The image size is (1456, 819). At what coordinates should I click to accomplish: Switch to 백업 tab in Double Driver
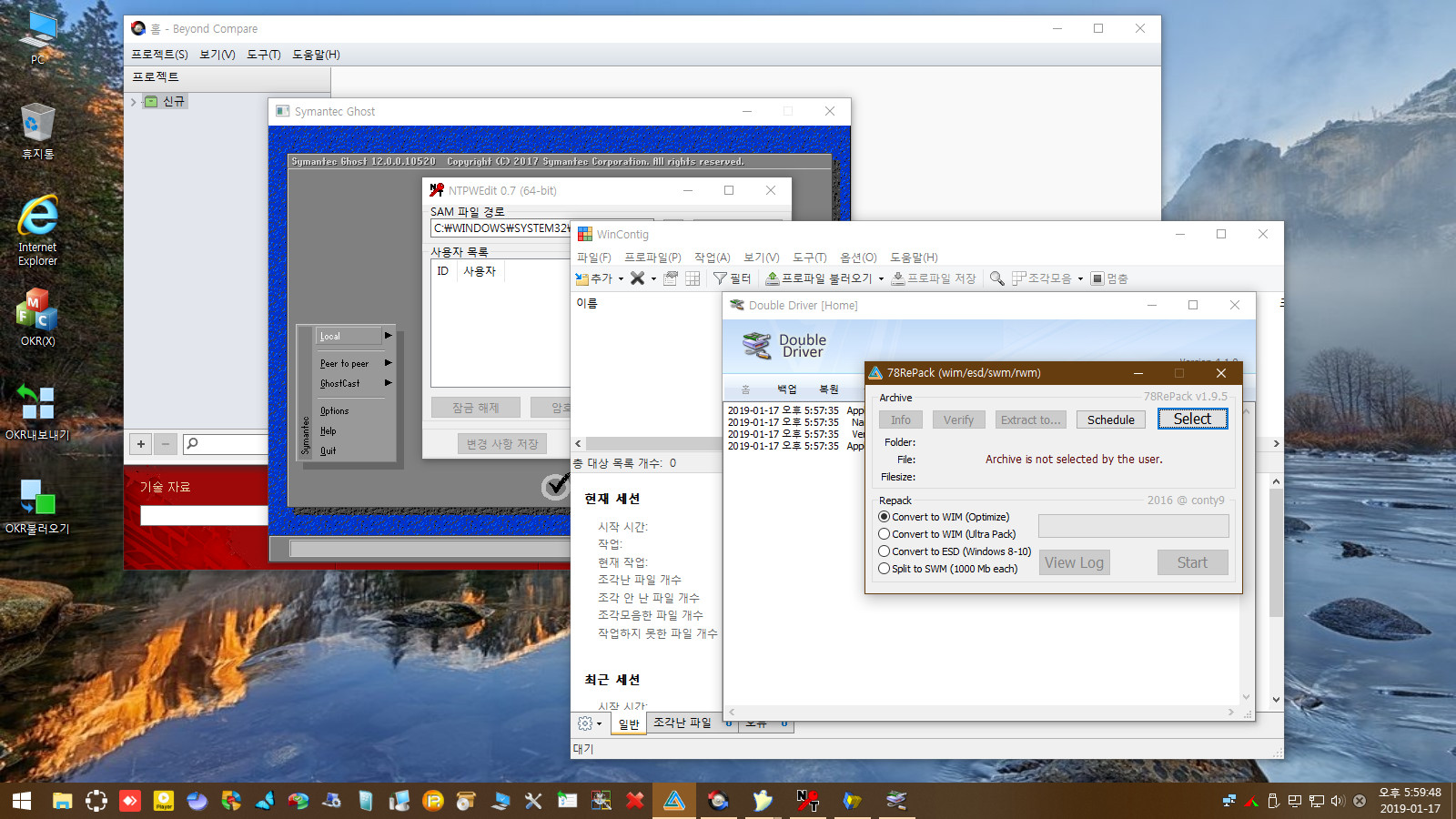[786, 389]
